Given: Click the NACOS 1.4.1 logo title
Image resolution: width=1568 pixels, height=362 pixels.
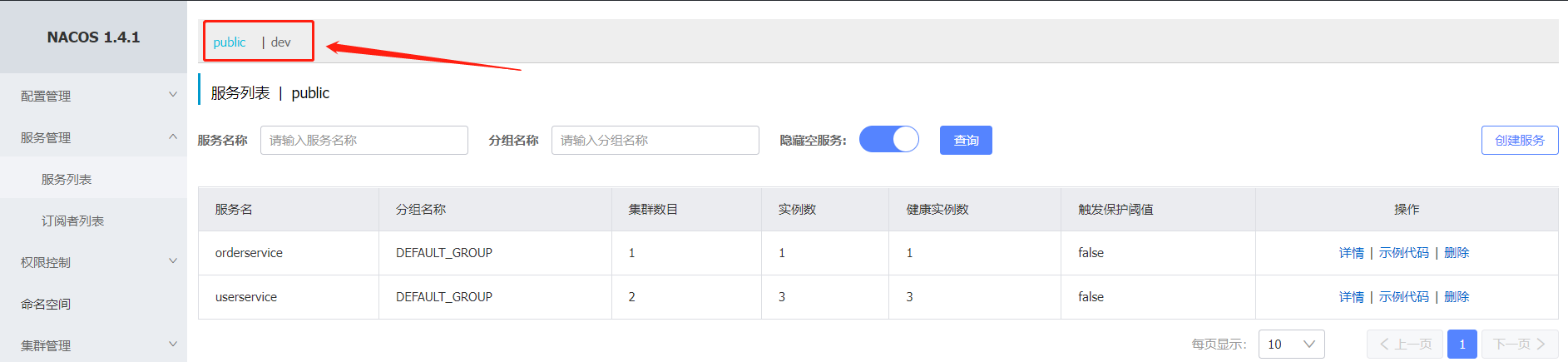Looking at the screenshot, I should pos(93,37).
